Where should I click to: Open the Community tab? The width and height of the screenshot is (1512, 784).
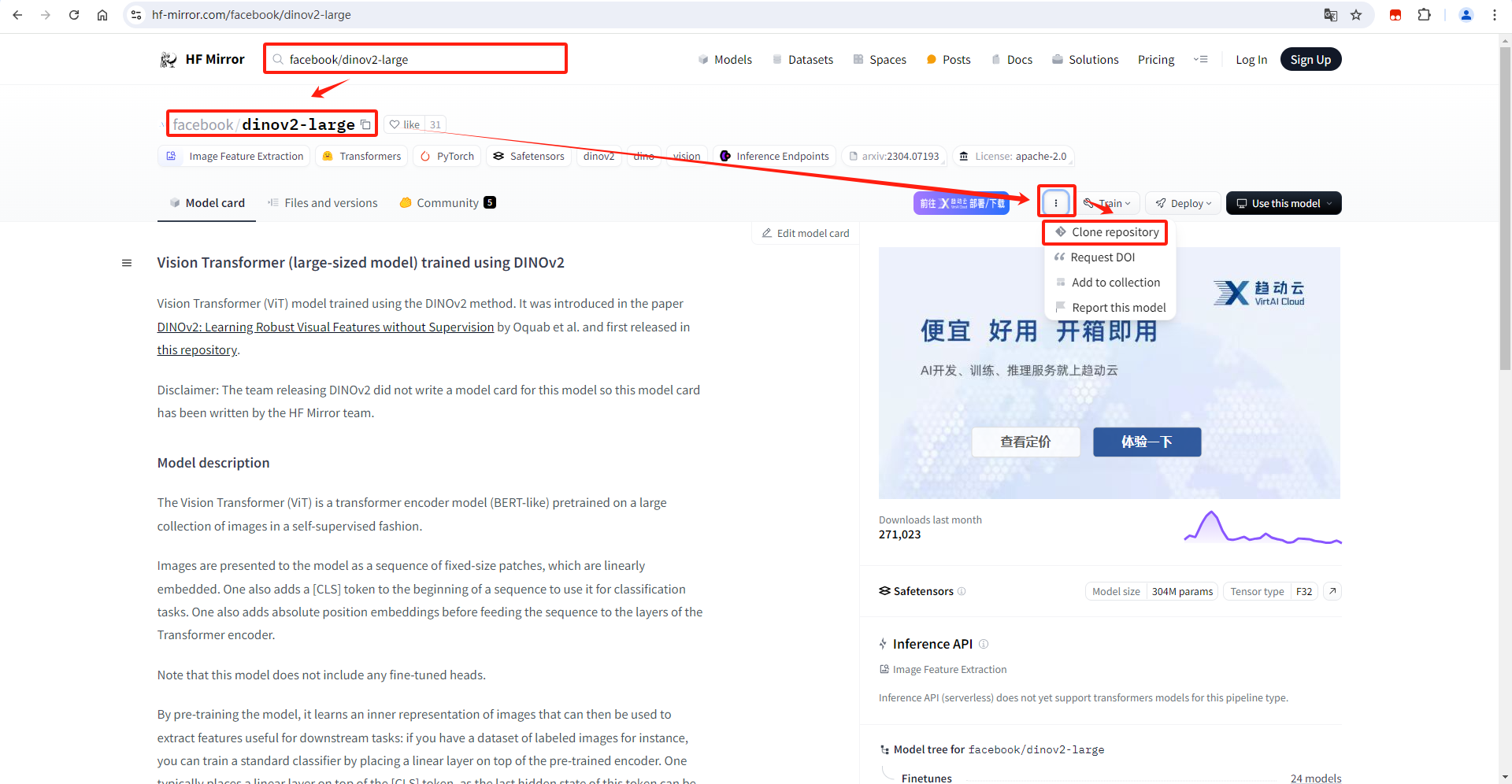click(448, 203)
